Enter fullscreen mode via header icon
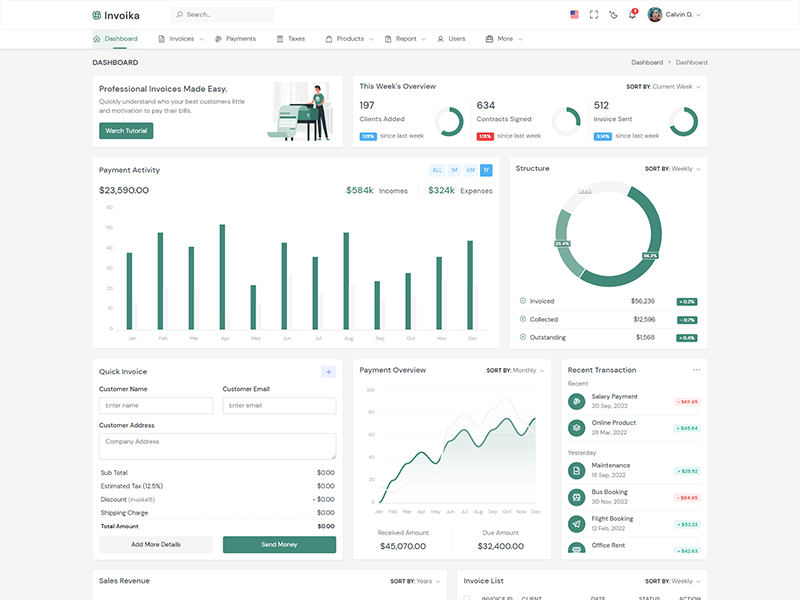The height and width of the screenshot is (600, 800). (594, 15)
